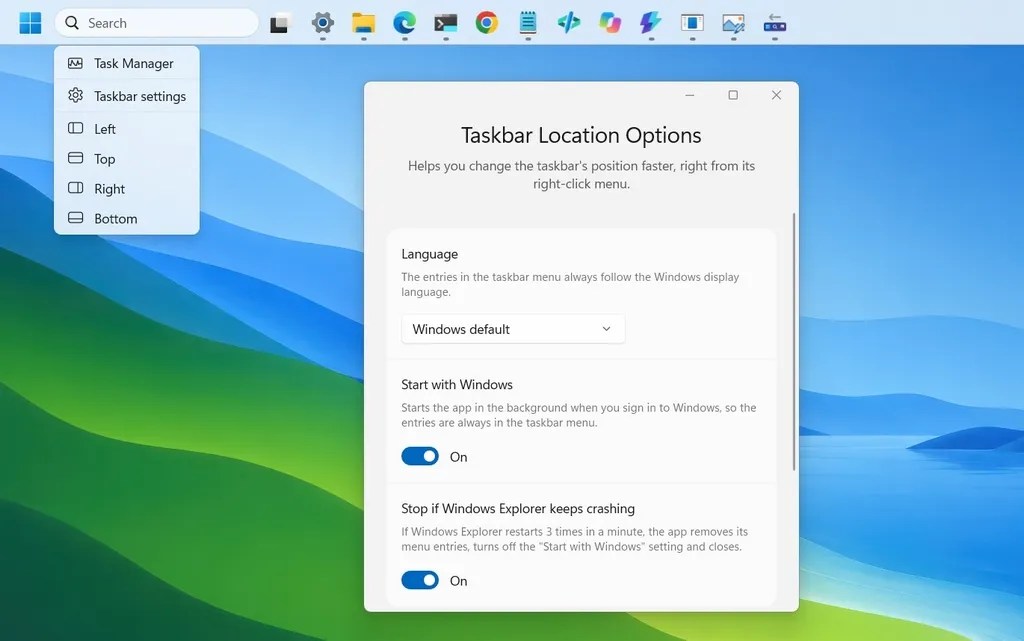Expand the Windows default language dropdown
The height and width of the screenshot is (641, 1024).
tap(513, 329)
